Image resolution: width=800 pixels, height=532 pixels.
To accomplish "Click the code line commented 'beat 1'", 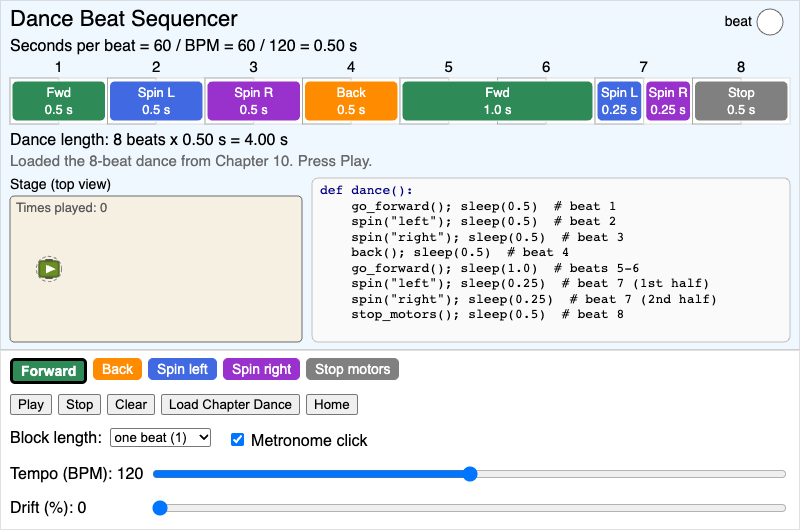I will tap(484, 206).
